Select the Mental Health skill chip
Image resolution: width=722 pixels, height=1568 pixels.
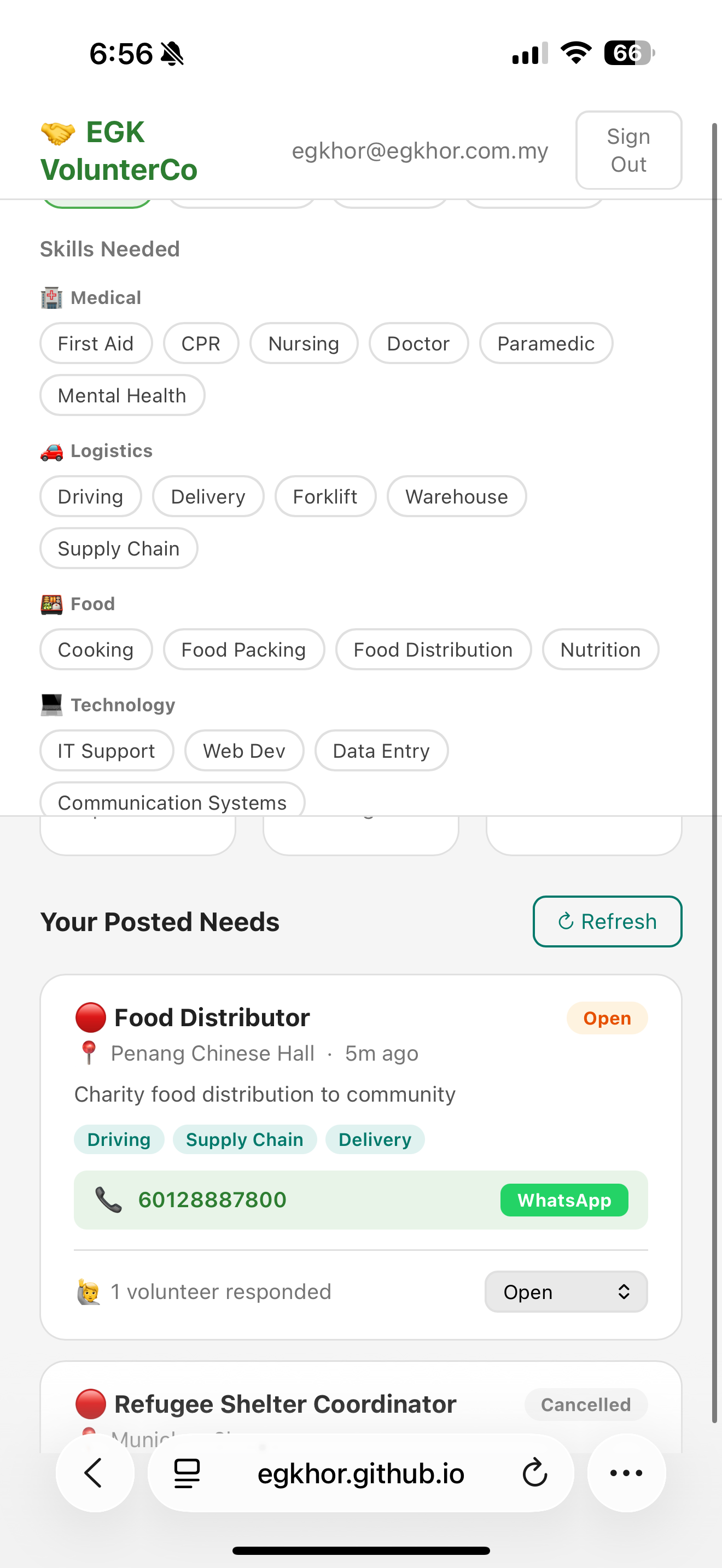pyautogui.click(x=123, y=395)
